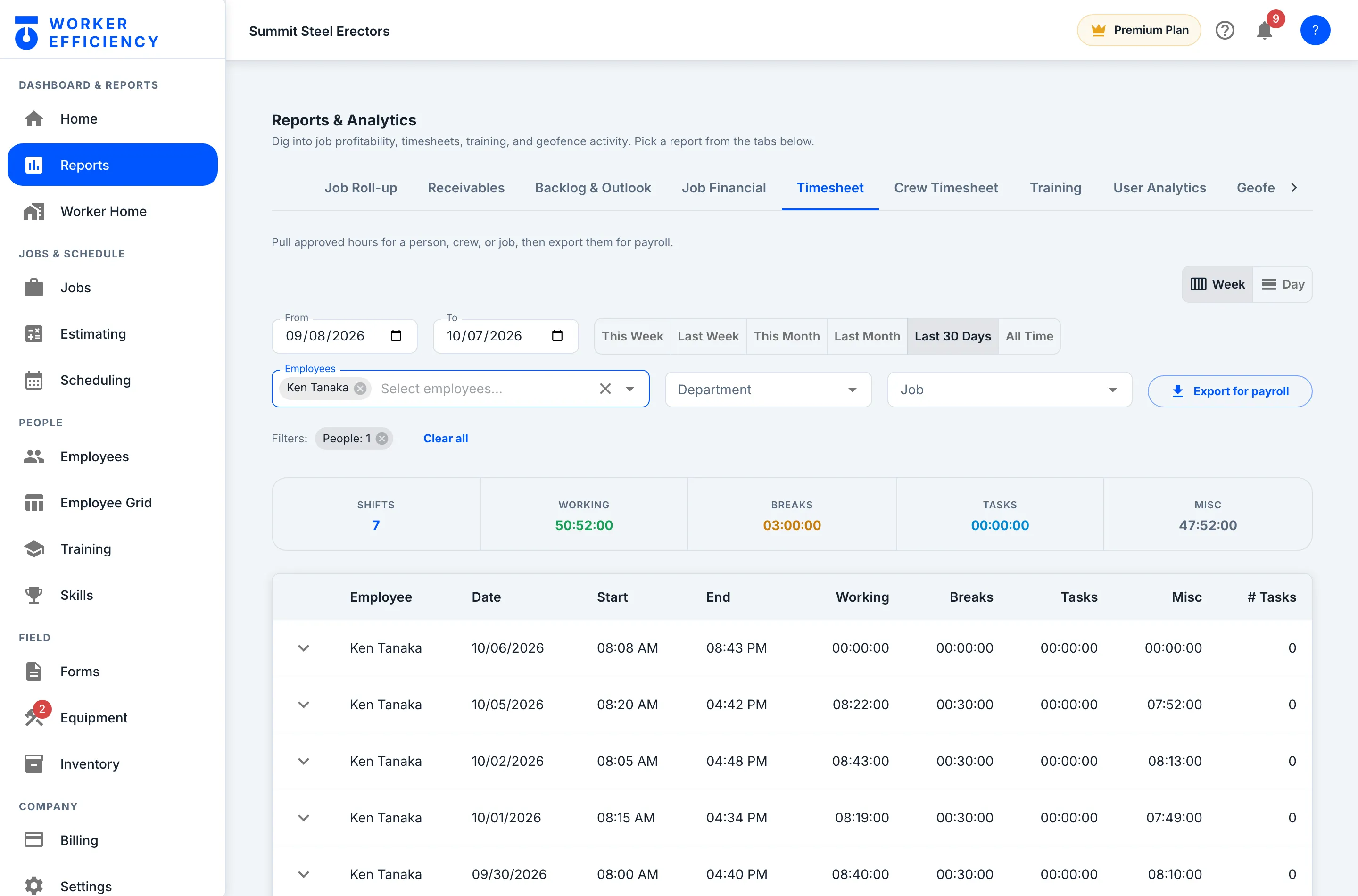Viewport: 1358px width, 896px height.
Task: Open the notifications bell
Action: tap(1264, 30)
